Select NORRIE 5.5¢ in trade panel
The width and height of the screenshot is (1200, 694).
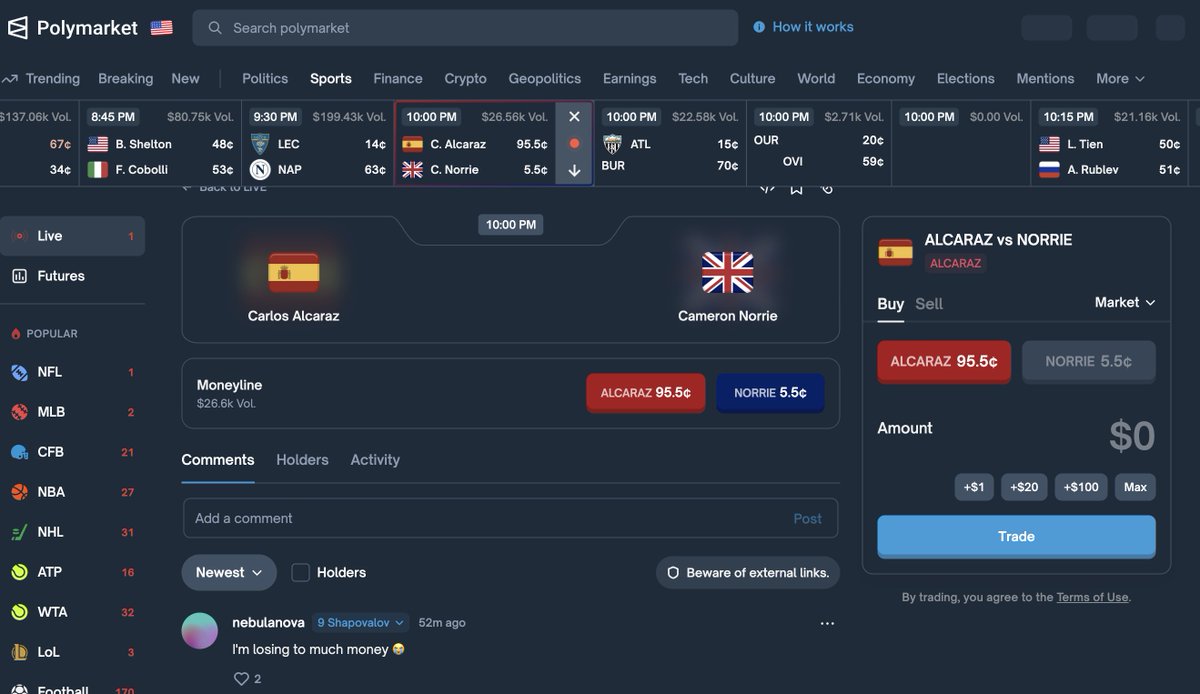click(x=1089, y=362)
